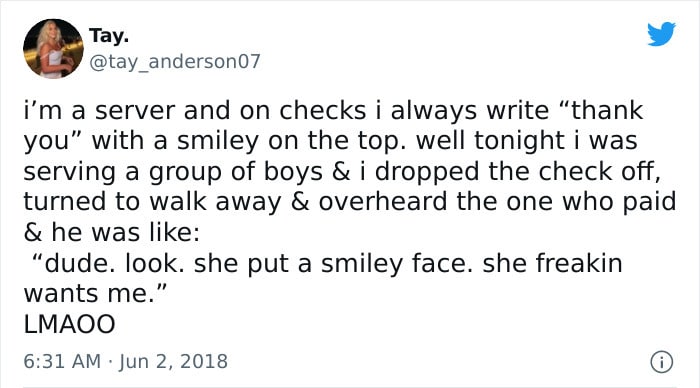
Task: Click the phrase "serving a group of boys"
Action: click(173, 172)
